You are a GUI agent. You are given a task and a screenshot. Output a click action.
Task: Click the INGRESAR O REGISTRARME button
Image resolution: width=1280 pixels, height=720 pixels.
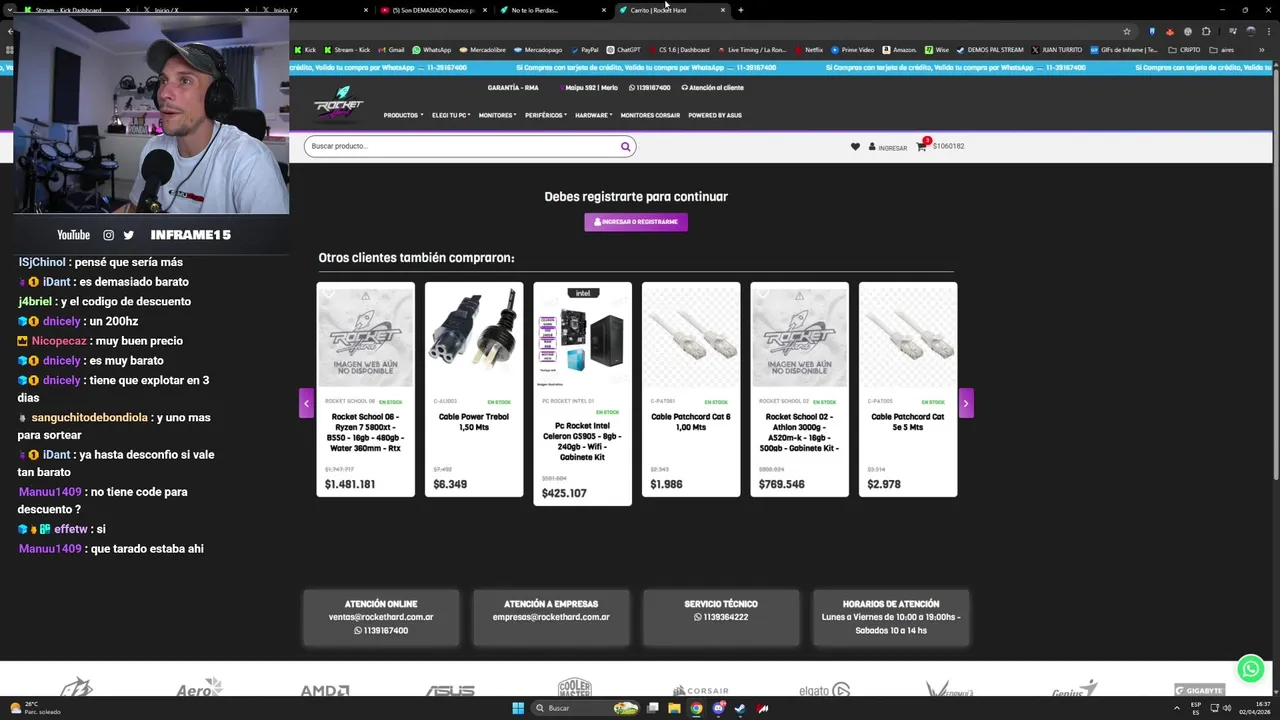coord(636,222)
